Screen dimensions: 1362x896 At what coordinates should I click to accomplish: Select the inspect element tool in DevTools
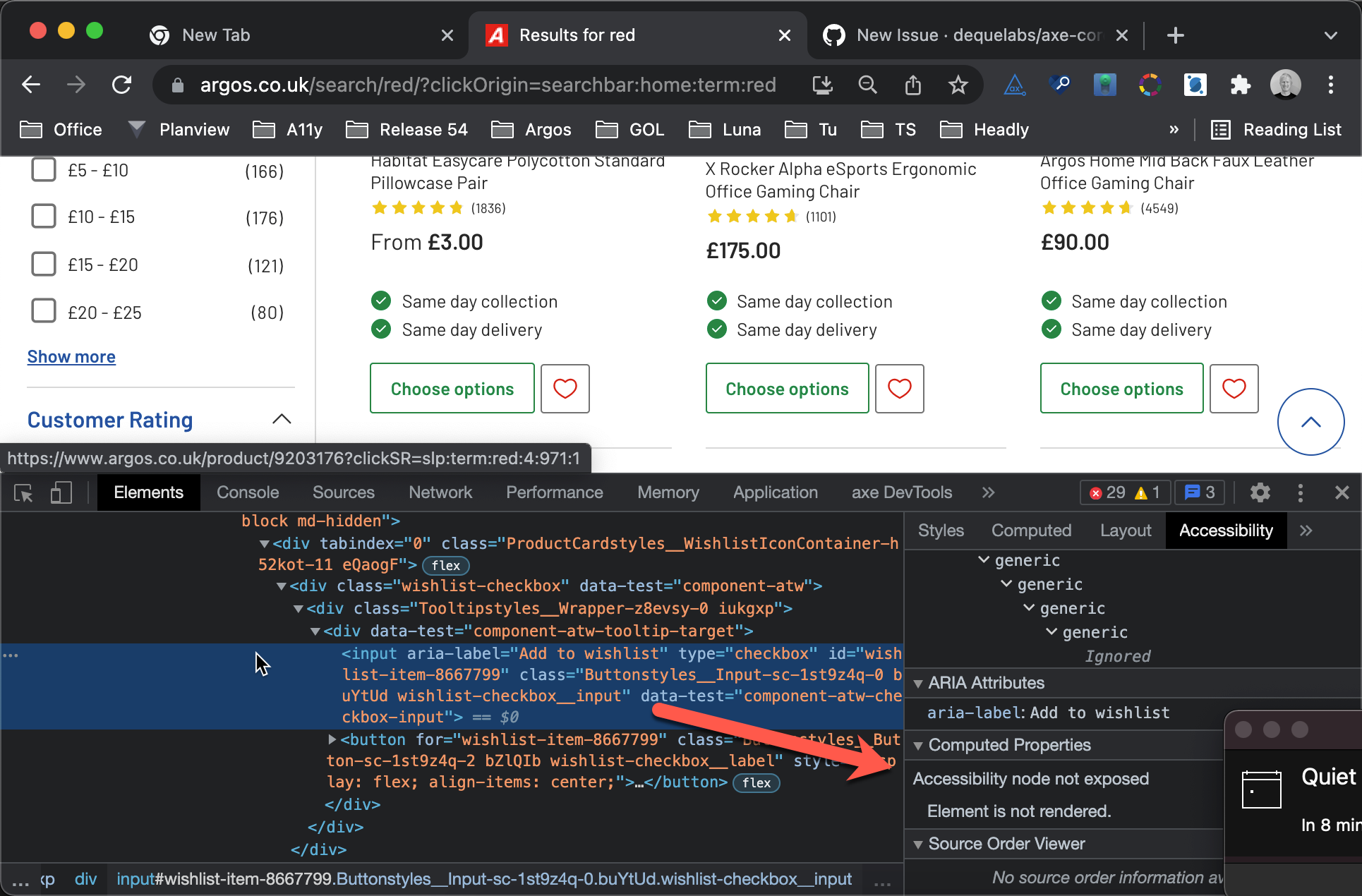tap(23, 492)
